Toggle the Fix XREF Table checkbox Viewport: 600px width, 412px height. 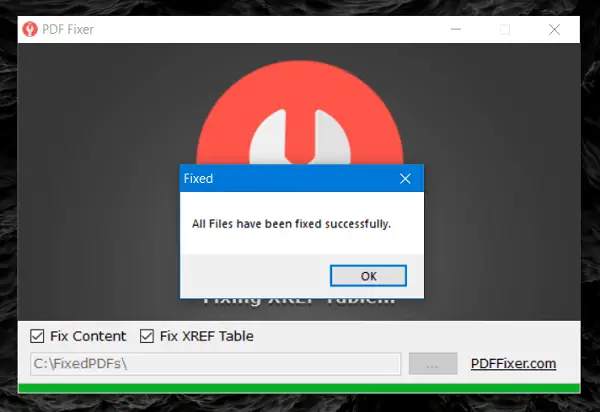[x=147, y=336]
